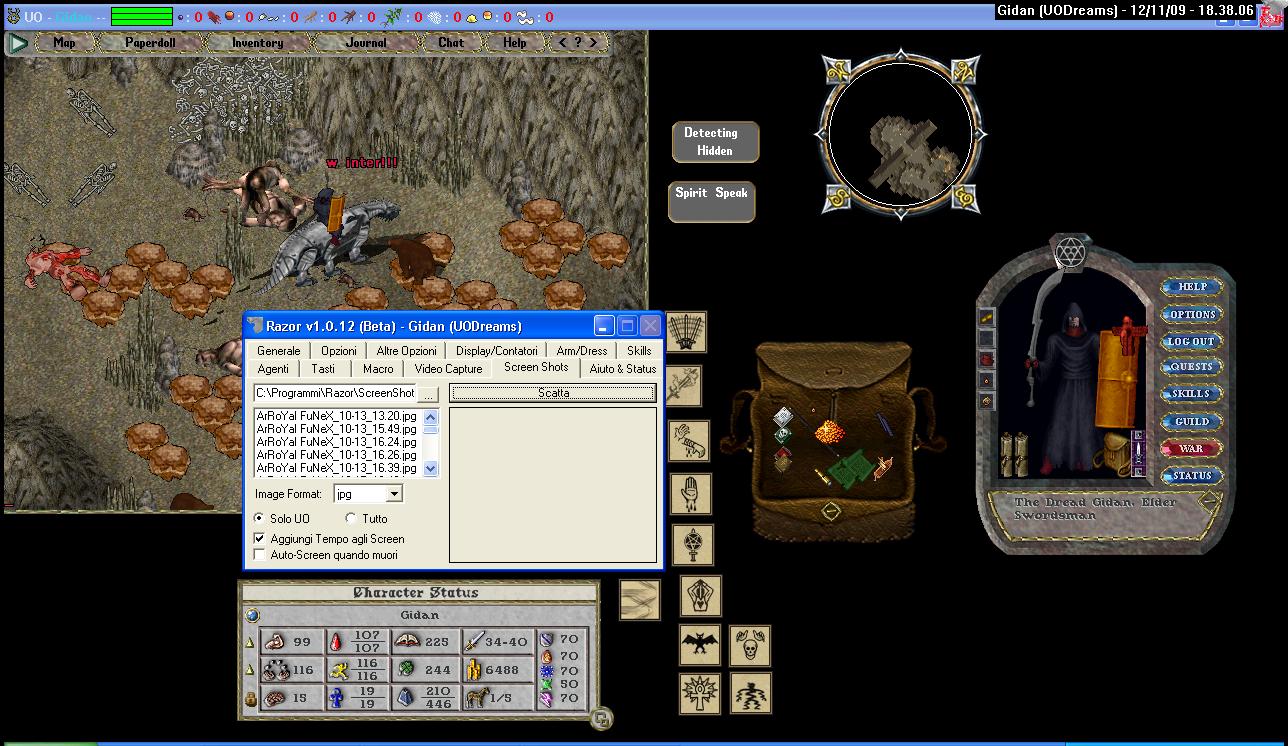Open the Paperdoll from the top bar
Viewport: 1288px width, 746px height.
pos(149,43)
